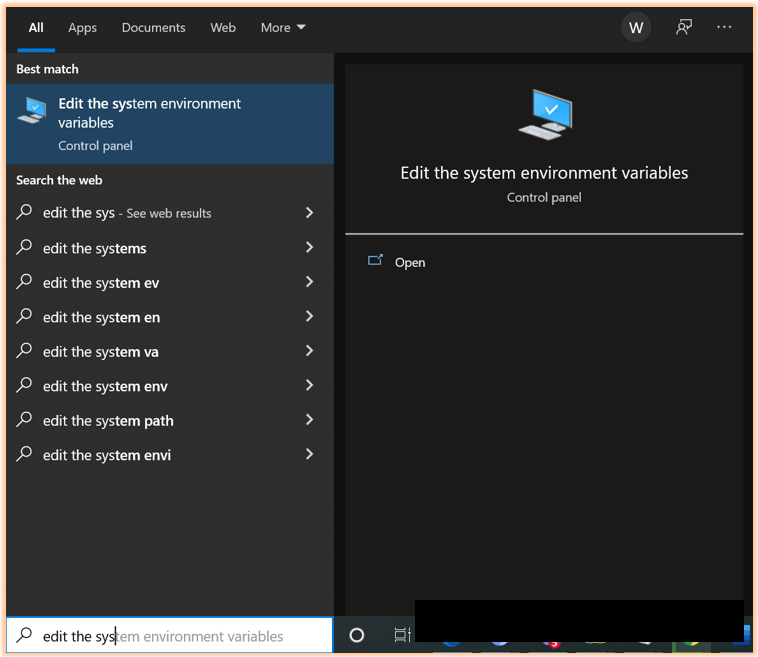758x657 pixels.
Task: Click search icon beside 'edit the system en'
Action: (x=24, y=316)
